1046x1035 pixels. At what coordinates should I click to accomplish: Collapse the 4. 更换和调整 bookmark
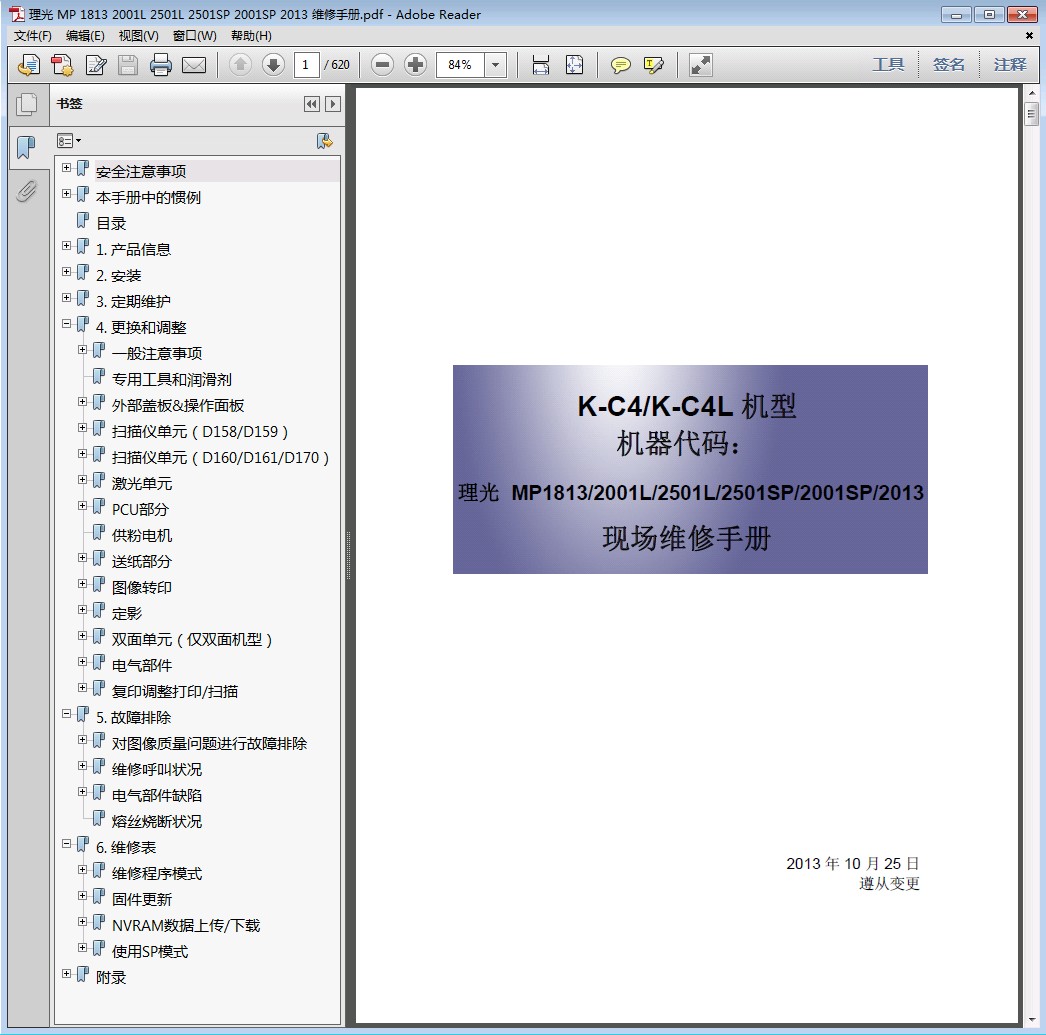(x=67, y=324)
